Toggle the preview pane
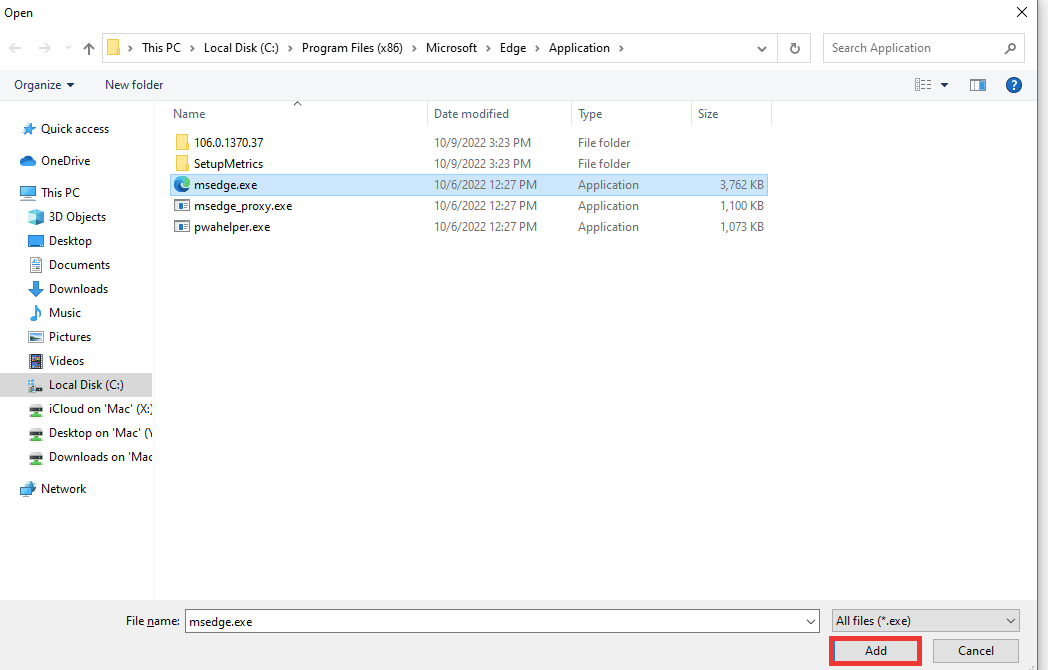This screenshot has width=1048, height=670. 978,85
